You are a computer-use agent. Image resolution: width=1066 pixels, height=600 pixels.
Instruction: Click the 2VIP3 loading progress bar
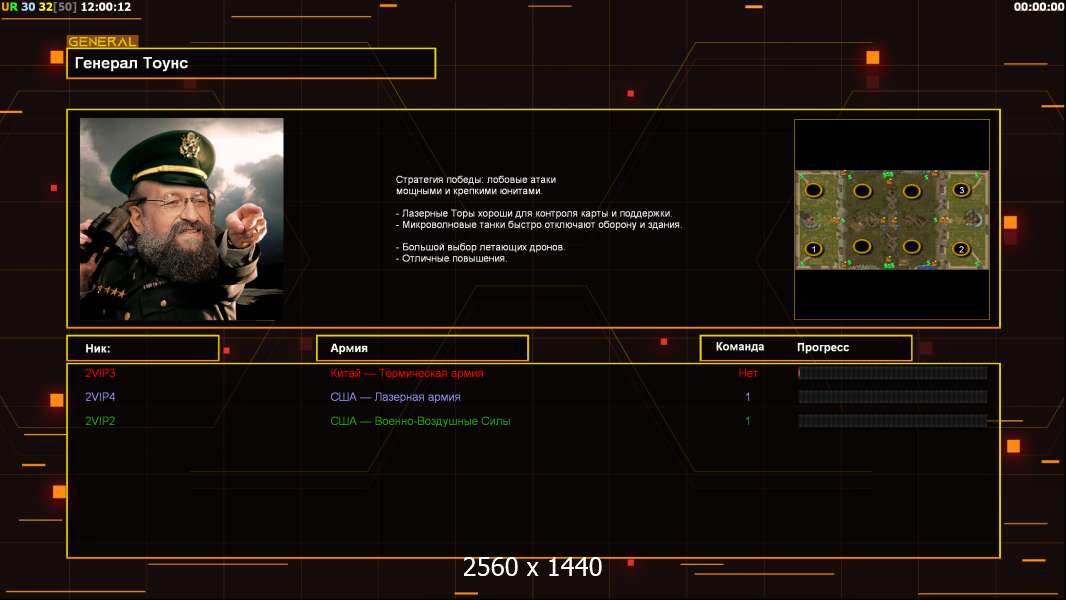[893, 372]
